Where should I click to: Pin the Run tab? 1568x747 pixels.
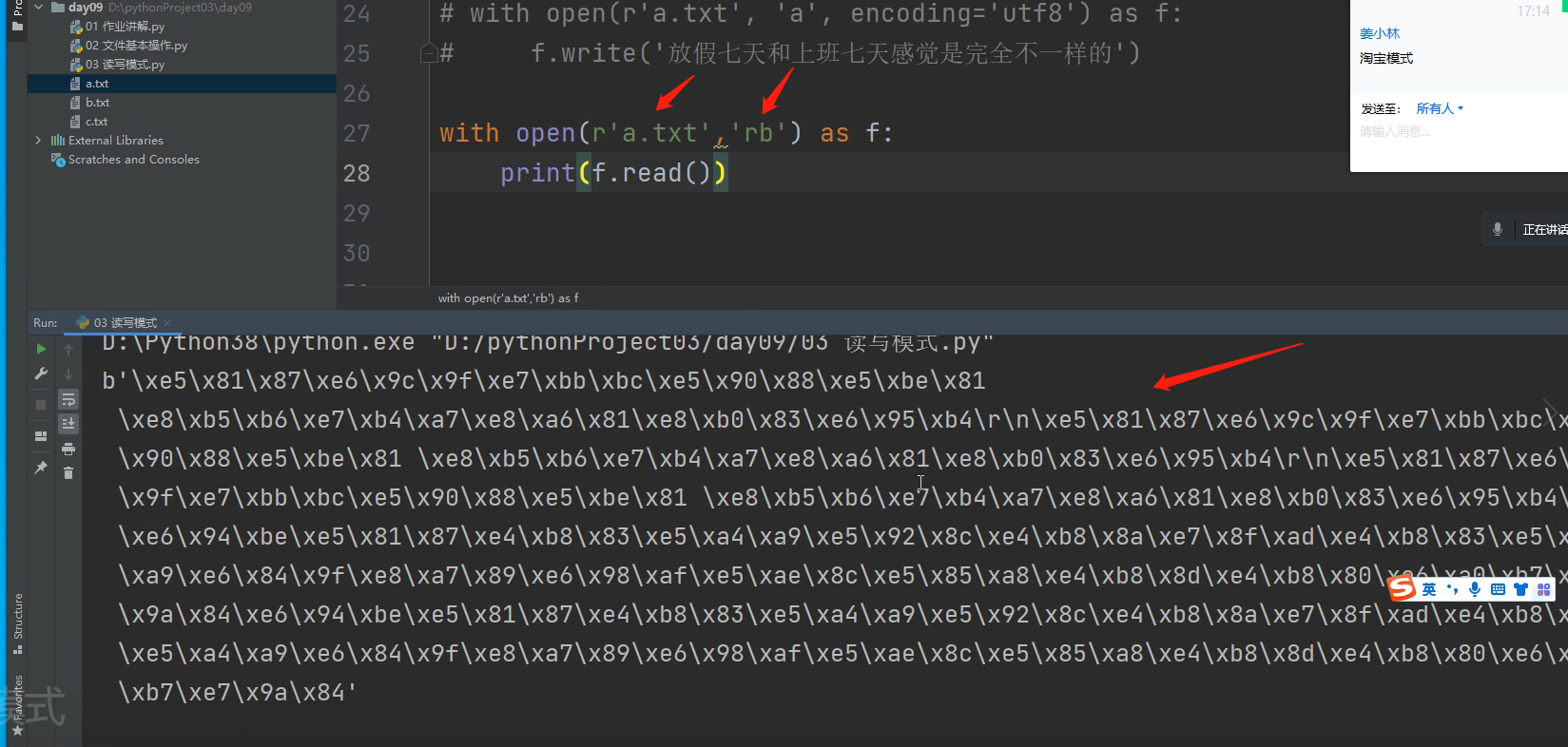(41, 468)
